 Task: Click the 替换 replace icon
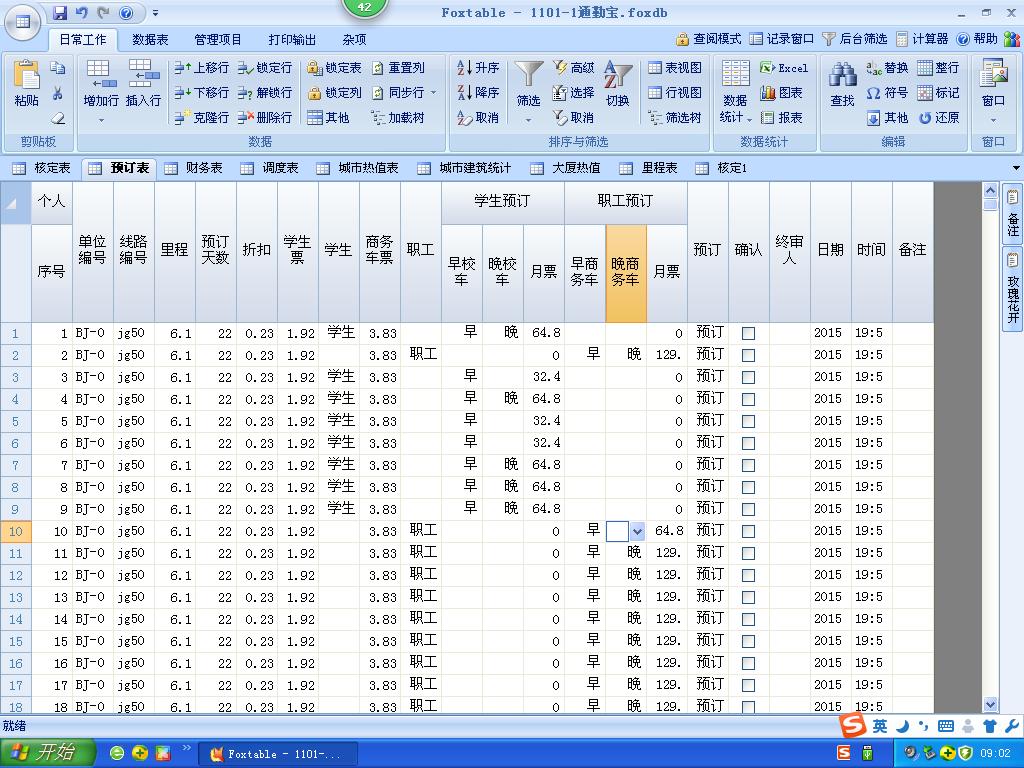874,68
